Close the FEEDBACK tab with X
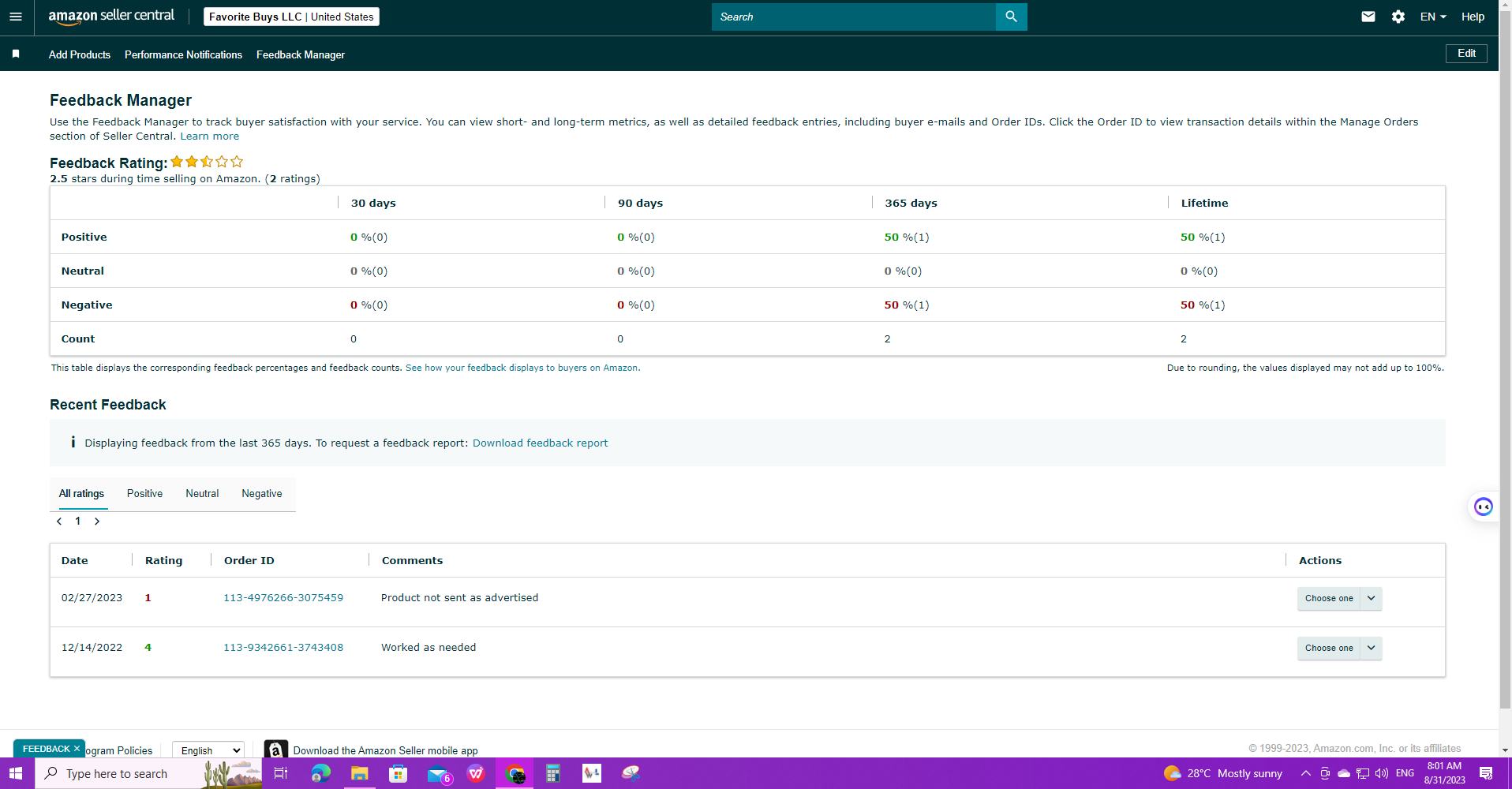The width and height of the screenshot is (1512, 789). click(x=77, y=749)
